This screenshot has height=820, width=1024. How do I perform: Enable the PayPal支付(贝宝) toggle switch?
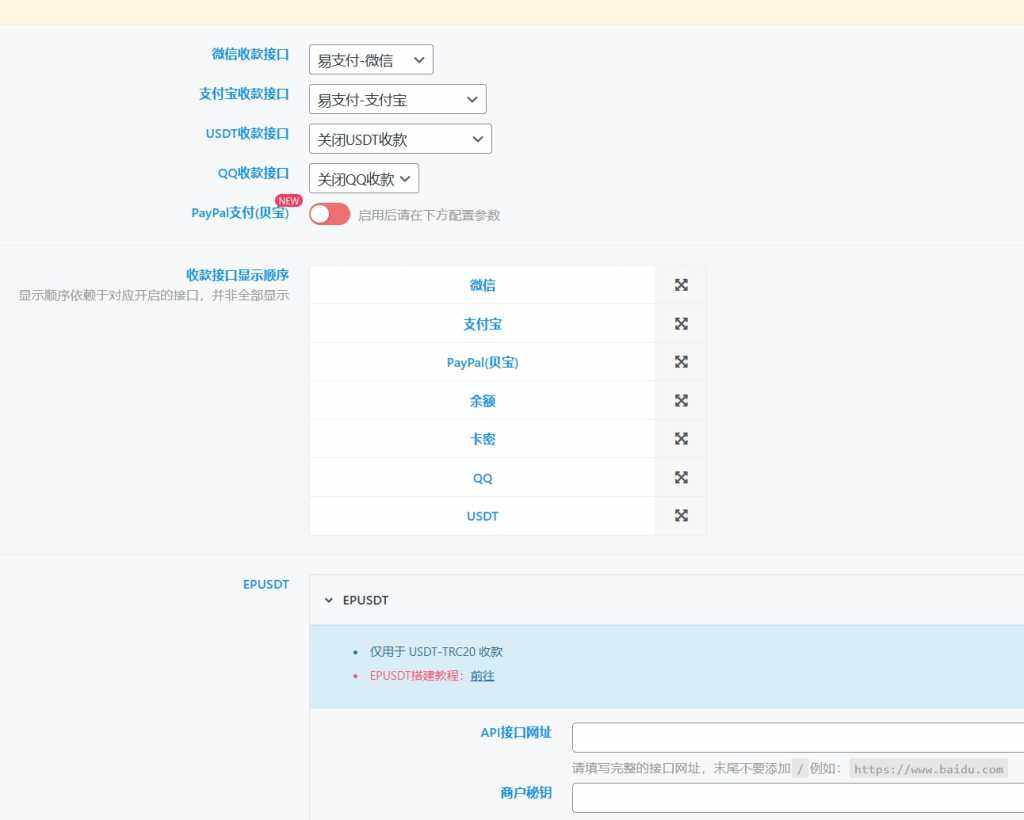point(329,214)
